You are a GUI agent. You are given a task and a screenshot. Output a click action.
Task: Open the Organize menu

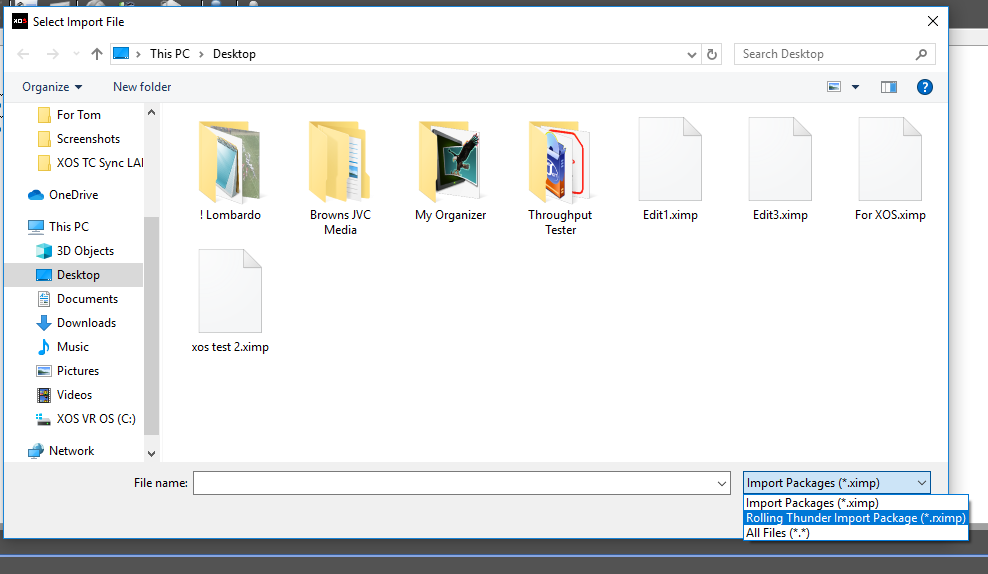pyautogui.click(x=52, y=87)
